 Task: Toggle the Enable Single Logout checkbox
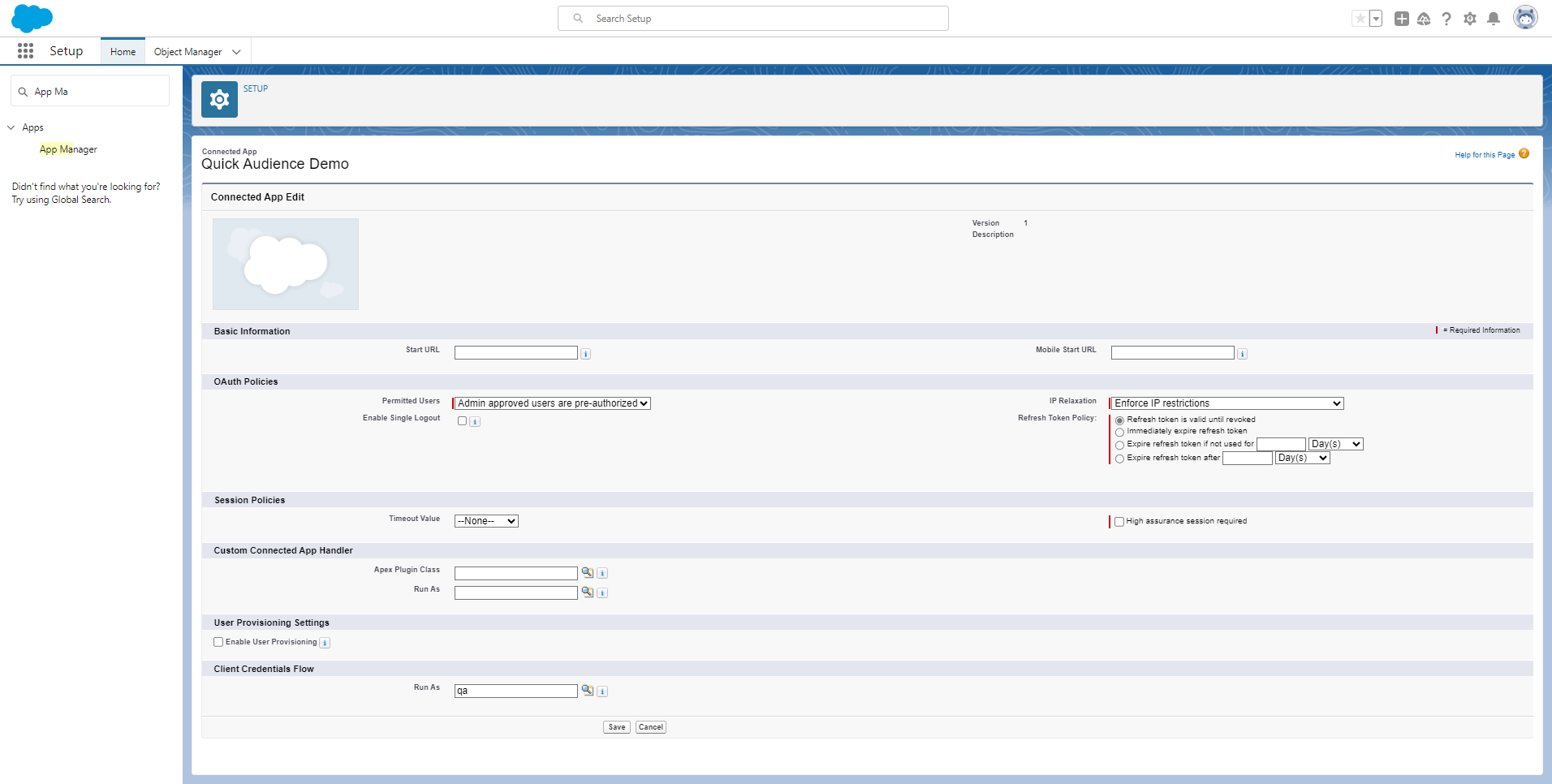point(462,420)
